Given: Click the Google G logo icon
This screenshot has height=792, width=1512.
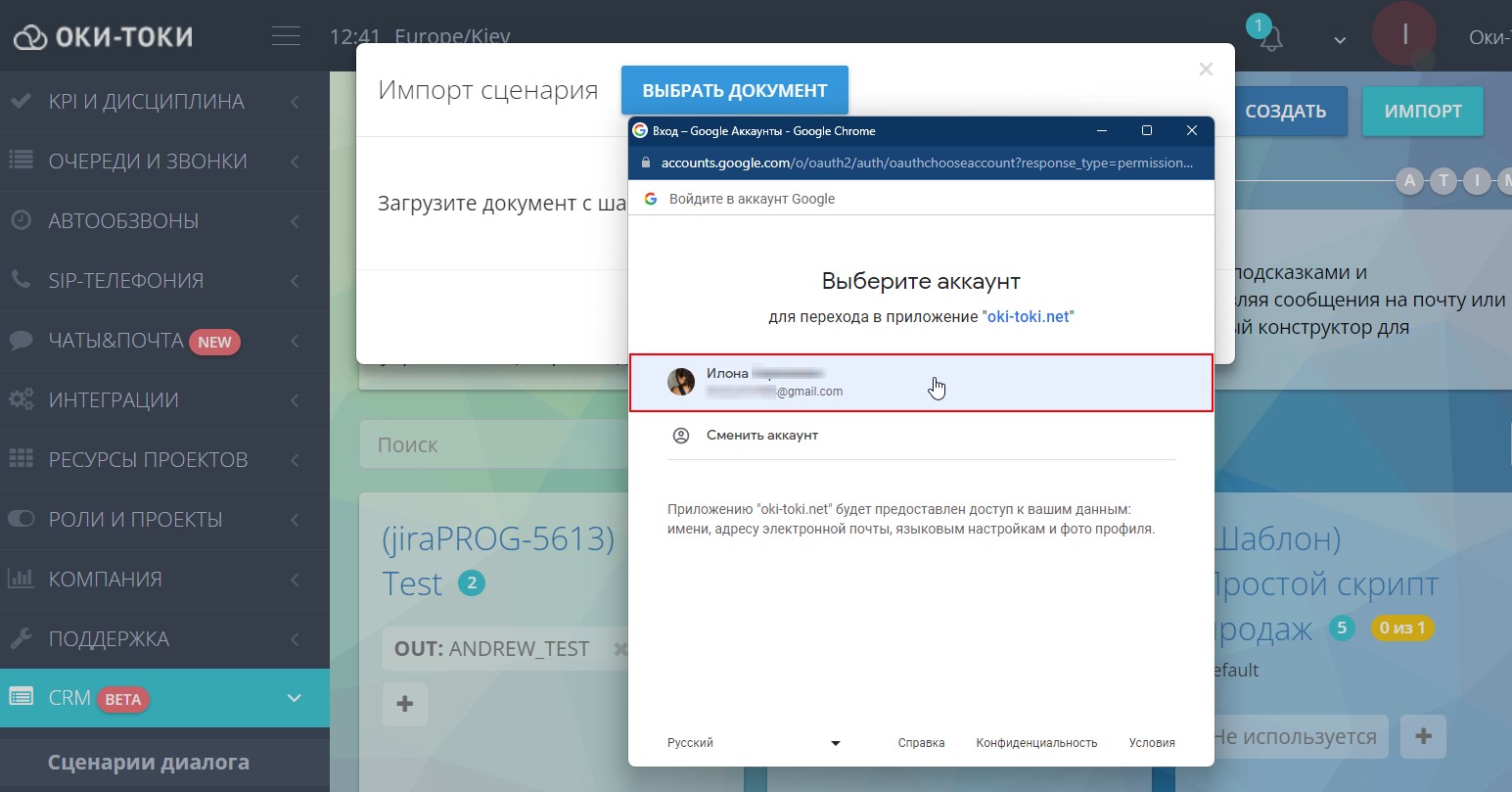Looking at the screenshot, I should pos(650,199).
